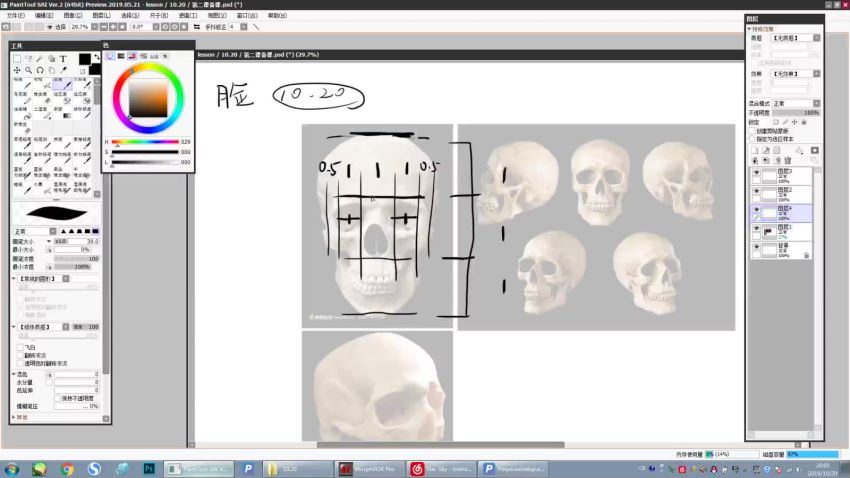Open the 编辑(E) Edit menu
Screen dimensions: 850x478
click(x=44, y=16)
